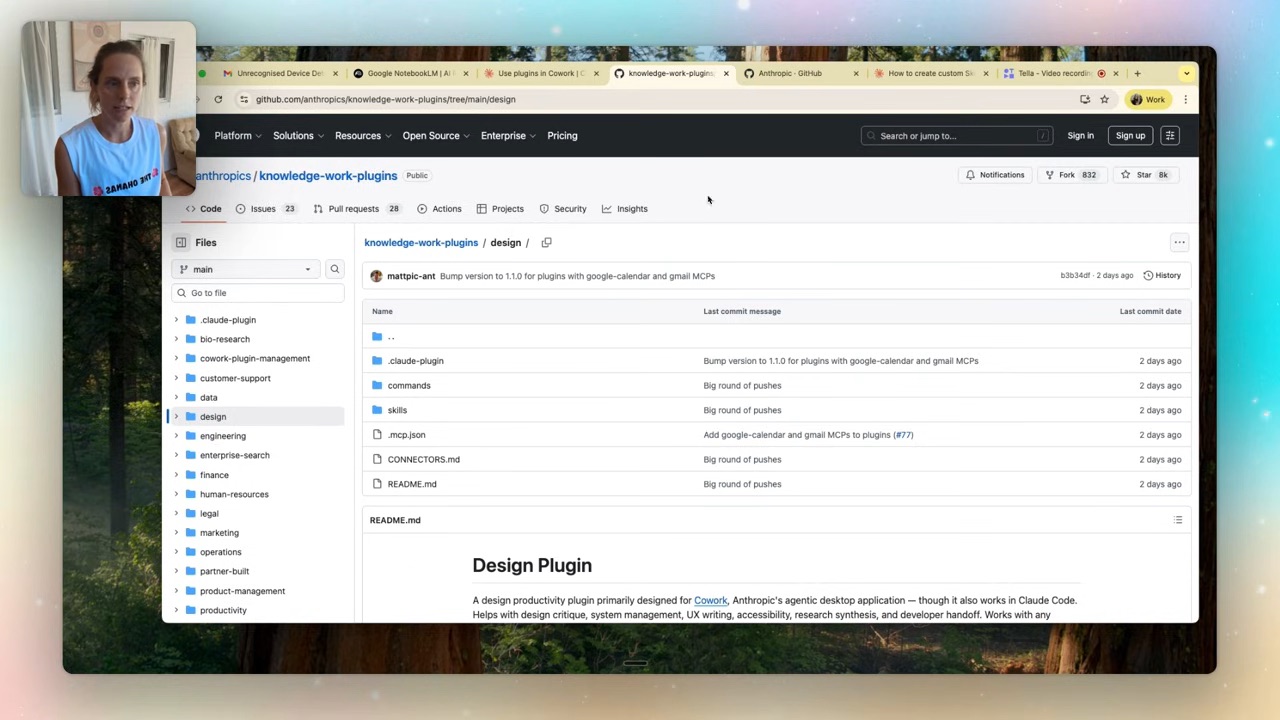The width and height of the screenshot is (1280, 720).
Task: Expand the Platform menu
Action: point(238,136)
